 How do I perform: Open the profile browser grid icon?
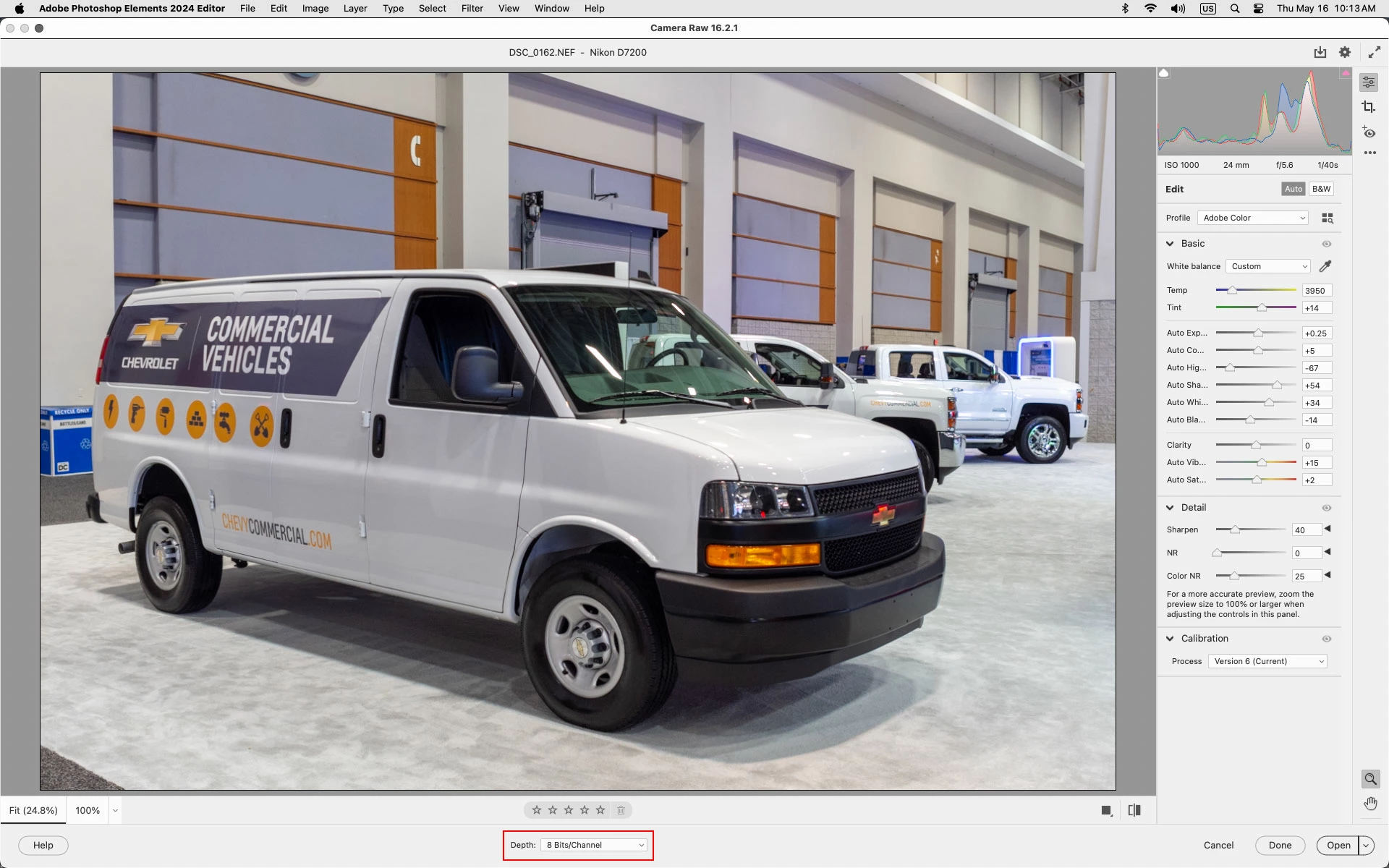1328,218
